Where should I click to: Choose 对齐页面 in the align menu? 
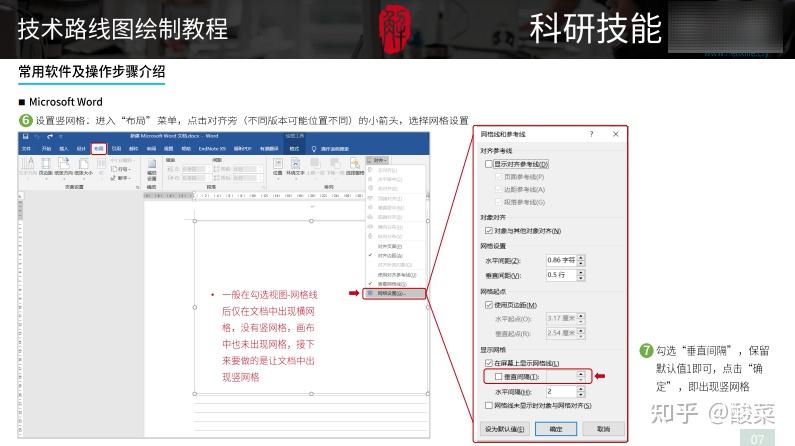[390, 246]
